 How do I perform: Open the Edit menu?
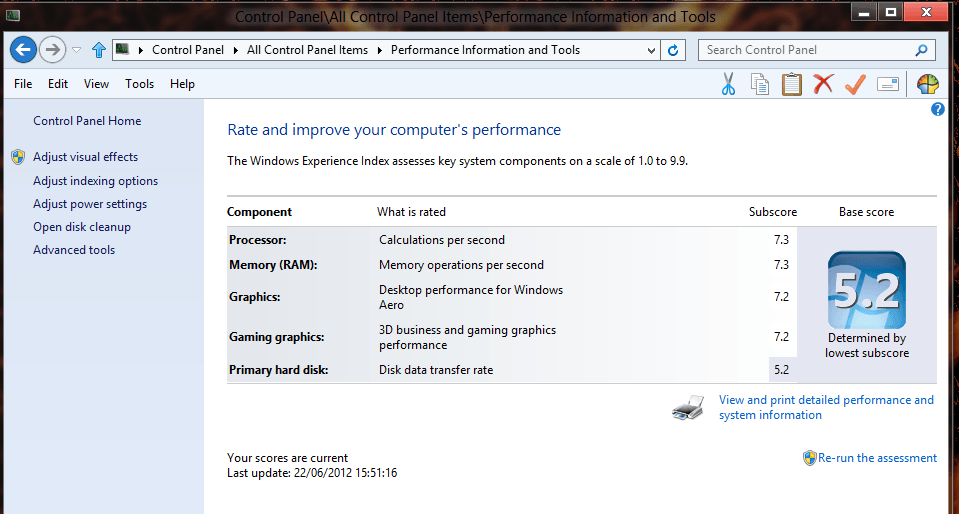[x=58, y=84]
